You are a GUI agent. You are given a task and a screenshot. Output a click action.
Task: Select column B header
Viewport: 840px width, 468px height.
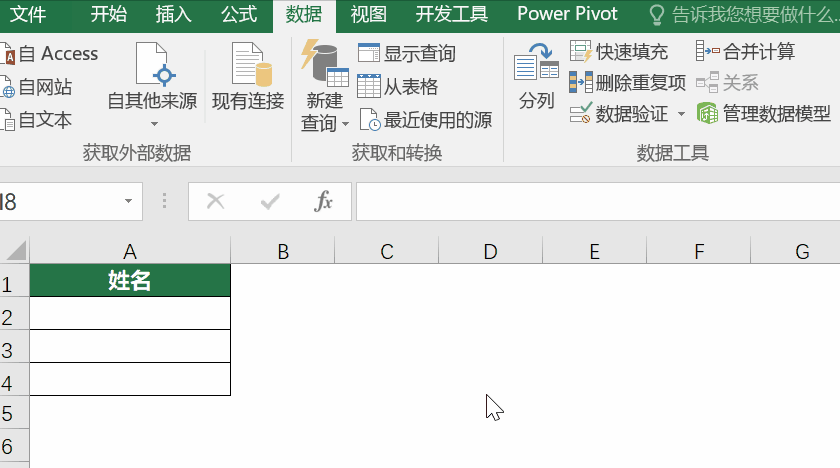coord(283,251)
